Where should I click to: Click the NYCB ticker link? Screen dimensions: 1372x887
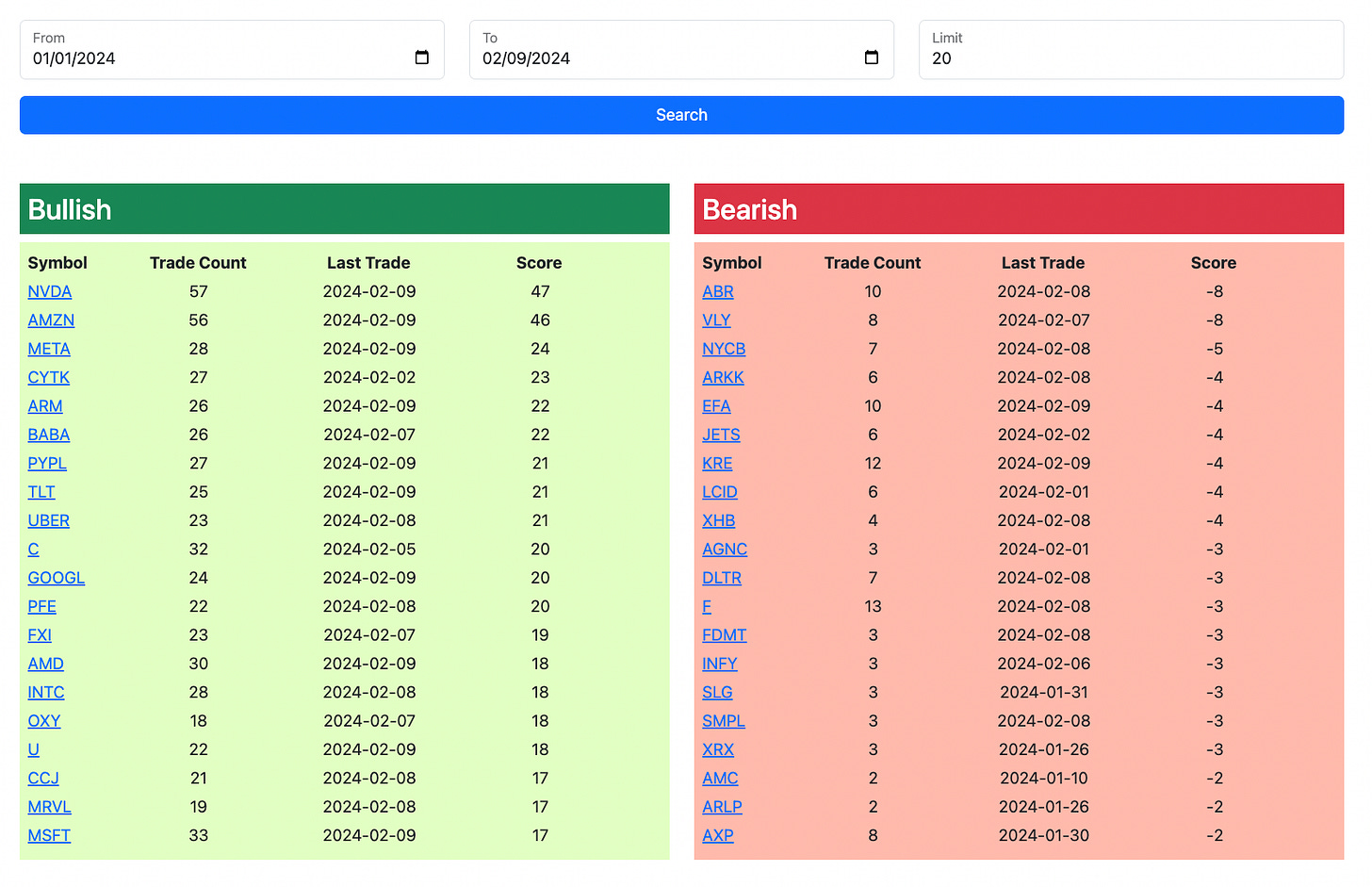724,349
